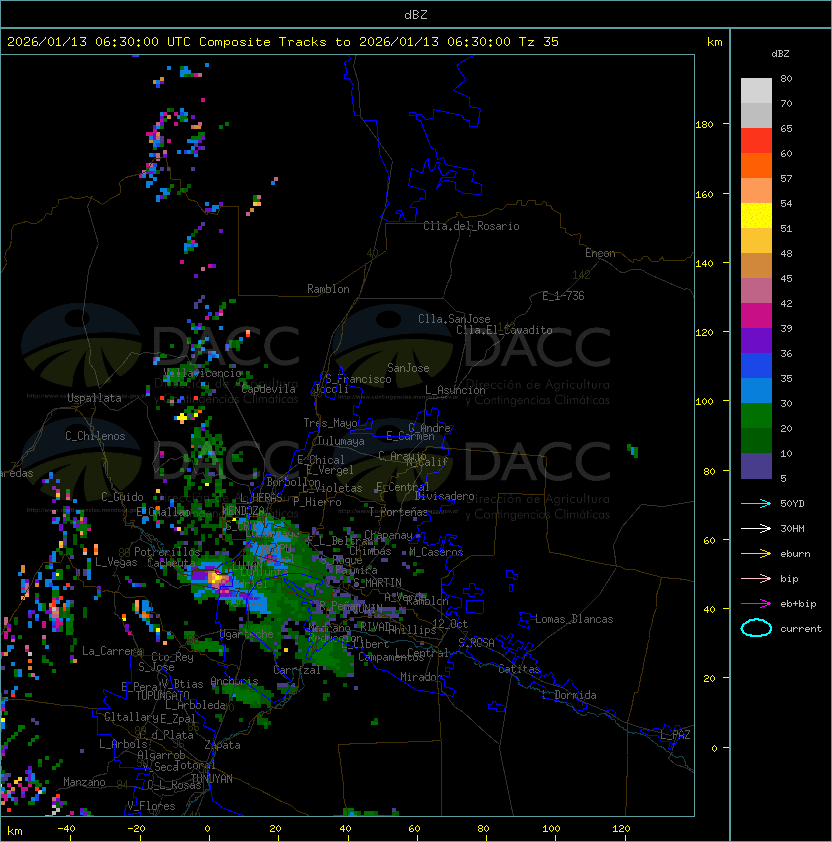Click the yellow-orange storm core near Lujan
The height and width of the screenshot is (842, 832).
click(x=218, y=578)
